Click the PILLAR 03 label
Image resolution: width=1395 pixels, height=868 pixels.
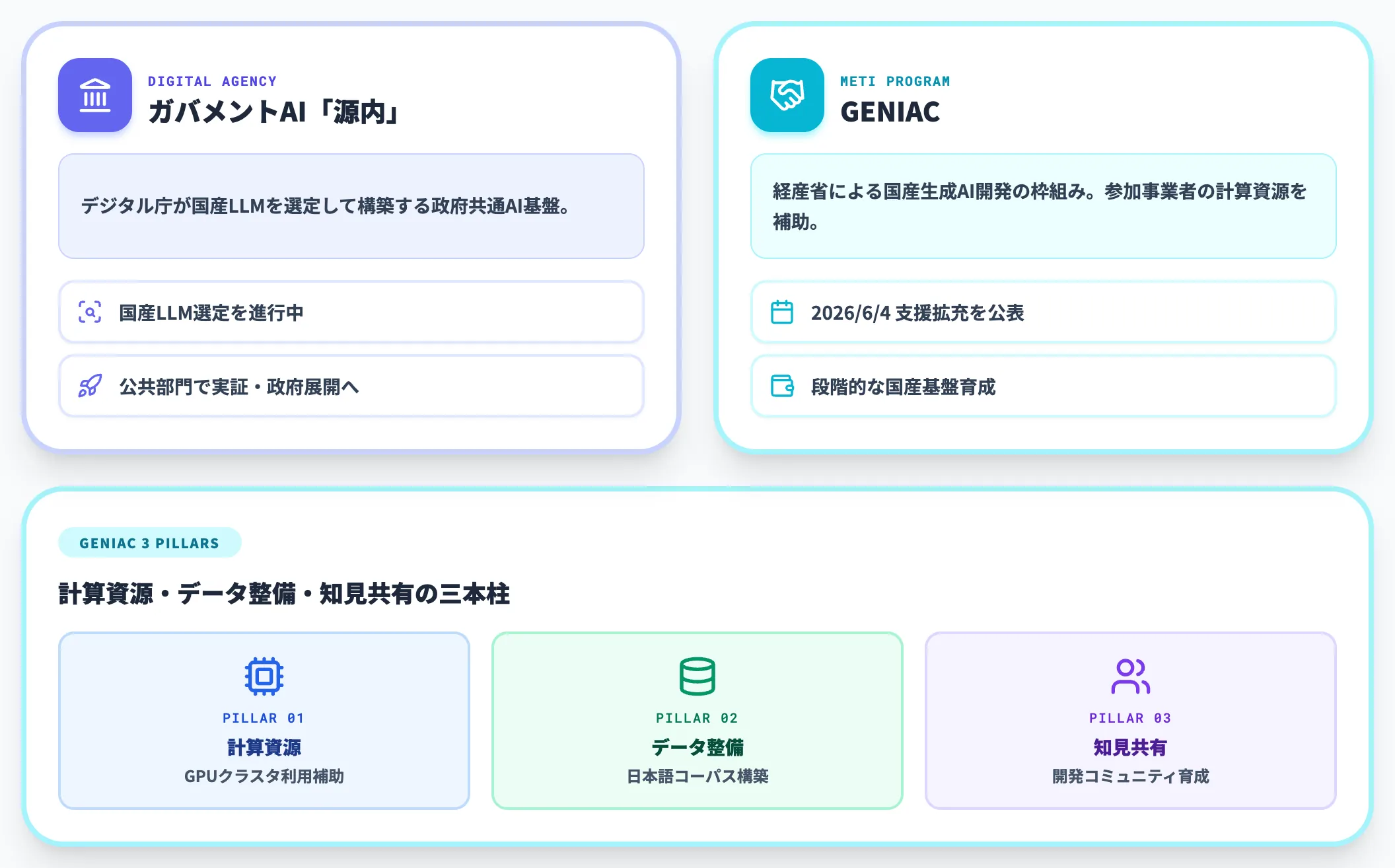(x=1130, y=718)
